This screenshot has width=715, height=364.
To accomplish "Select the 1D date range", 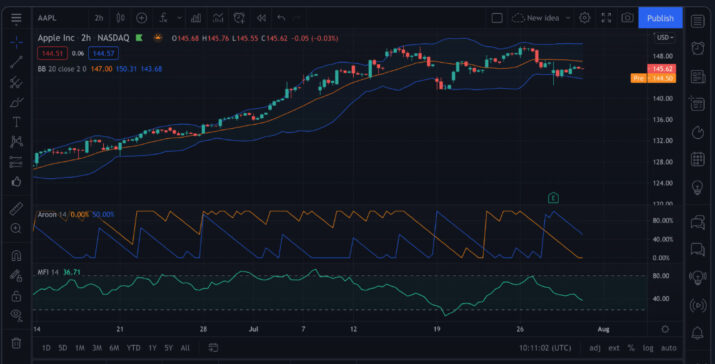I will (46, 348).
